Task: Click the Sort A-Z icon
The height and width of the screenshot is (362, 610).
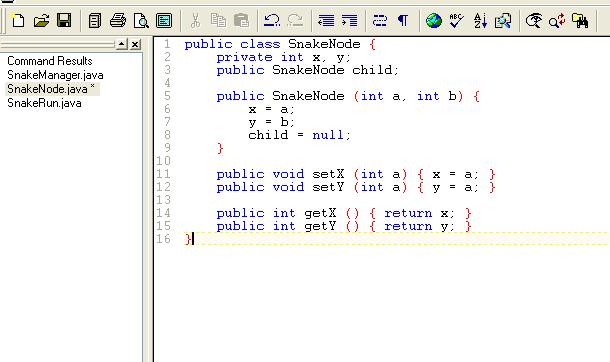Action: 480,20
